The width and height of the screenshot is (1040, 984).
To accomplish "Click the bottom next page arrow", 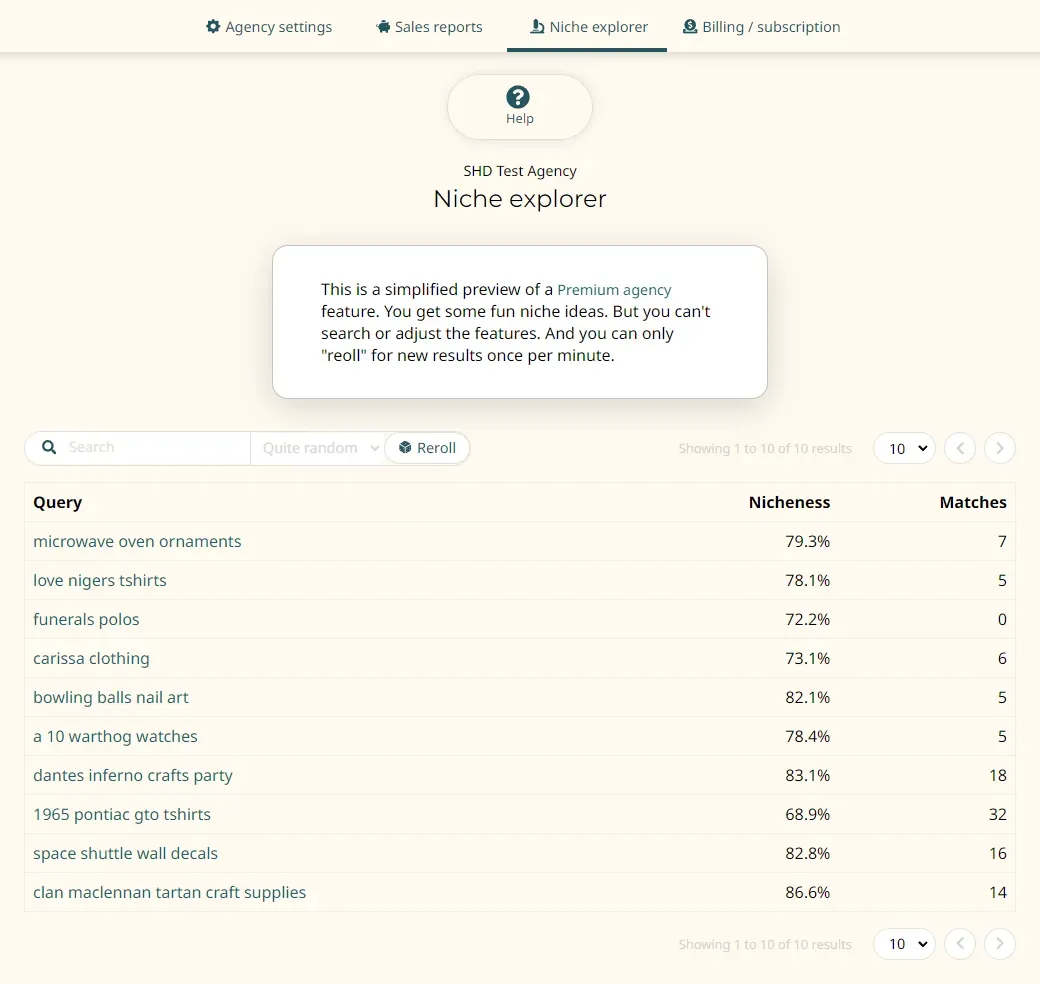I will point(999,944).
